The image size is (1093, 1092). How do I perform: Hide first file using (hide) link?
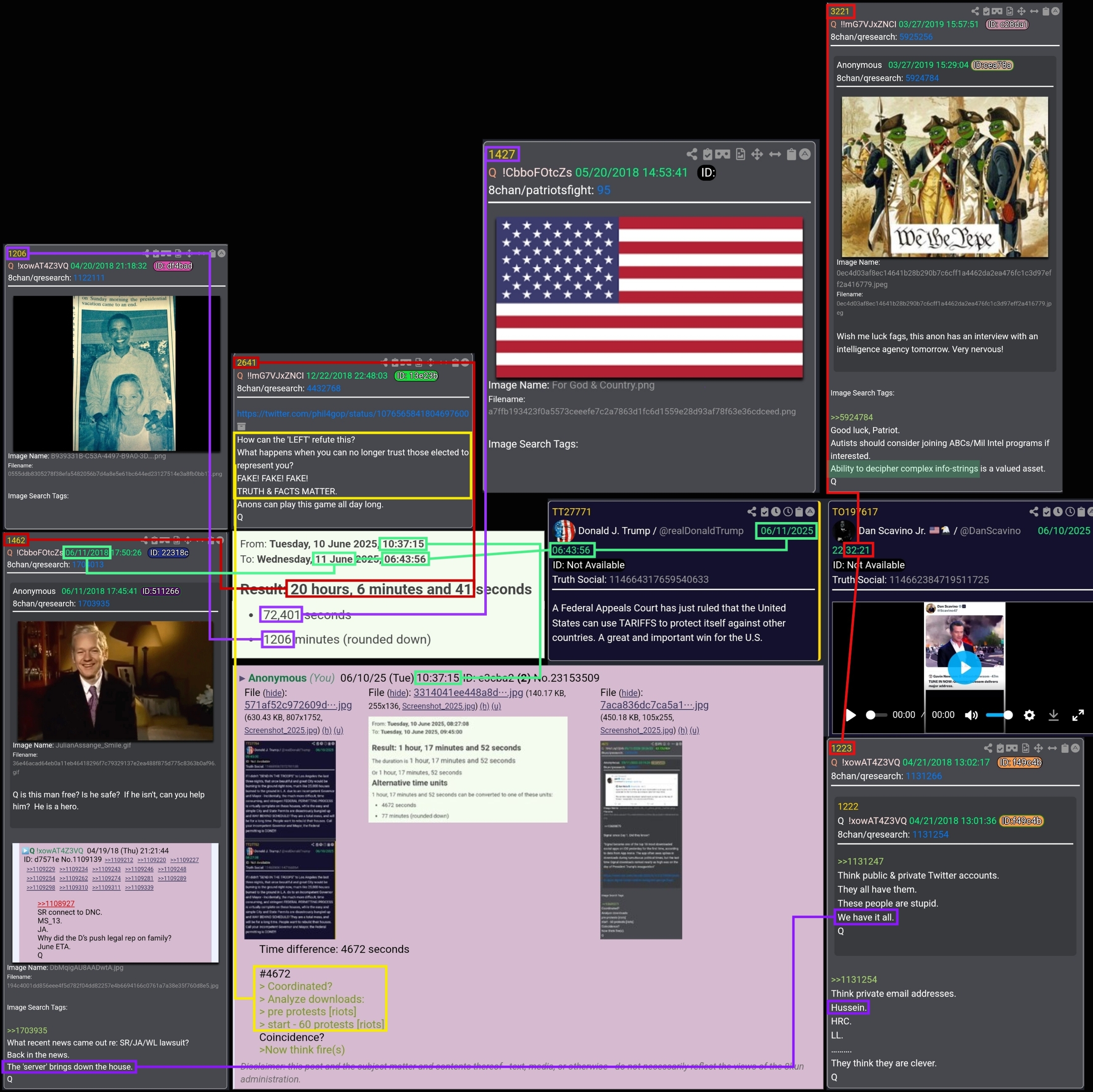[x=275, y=693]
